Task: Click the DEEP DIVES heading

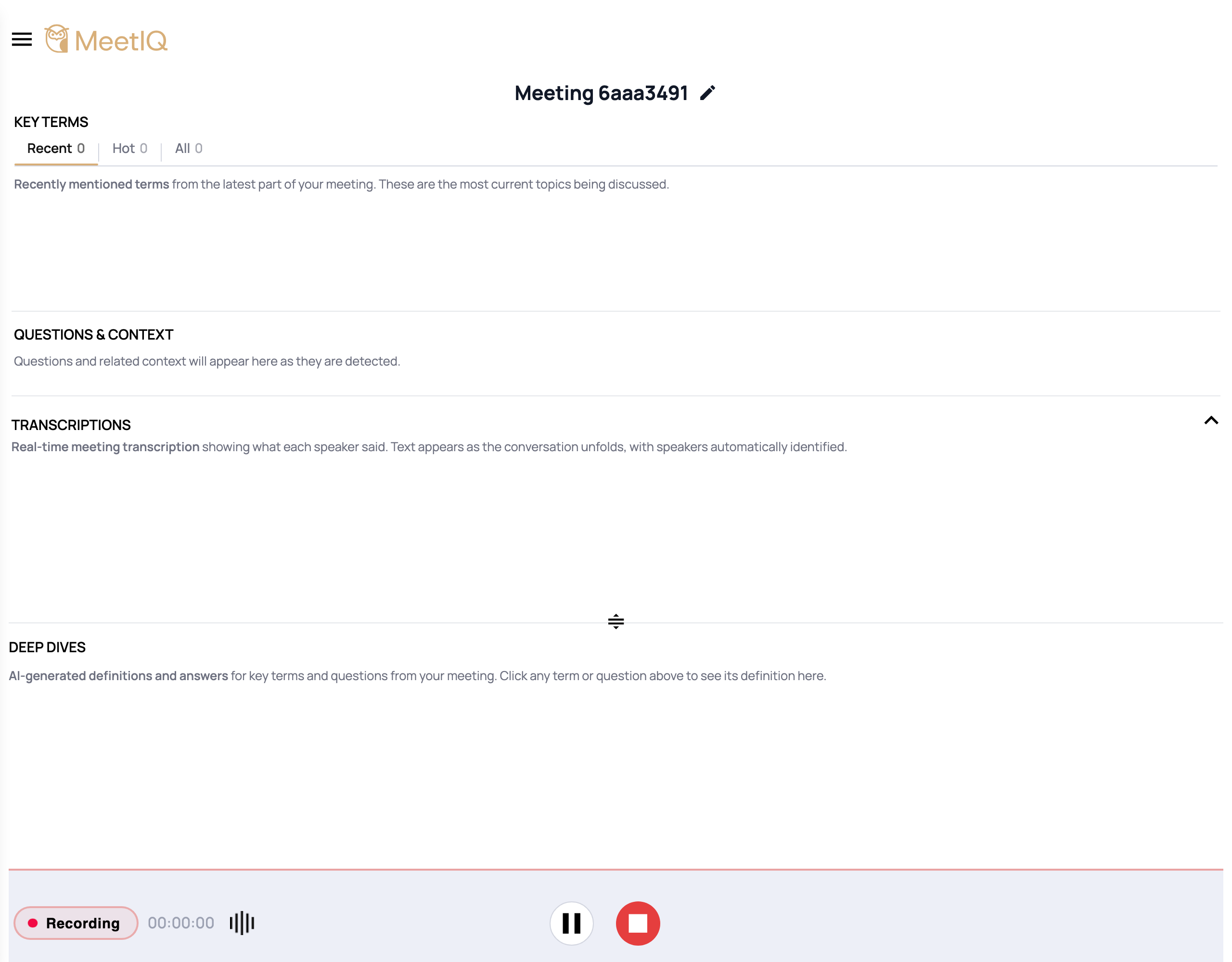Action: pyautogui.click(x=47, y=647)
